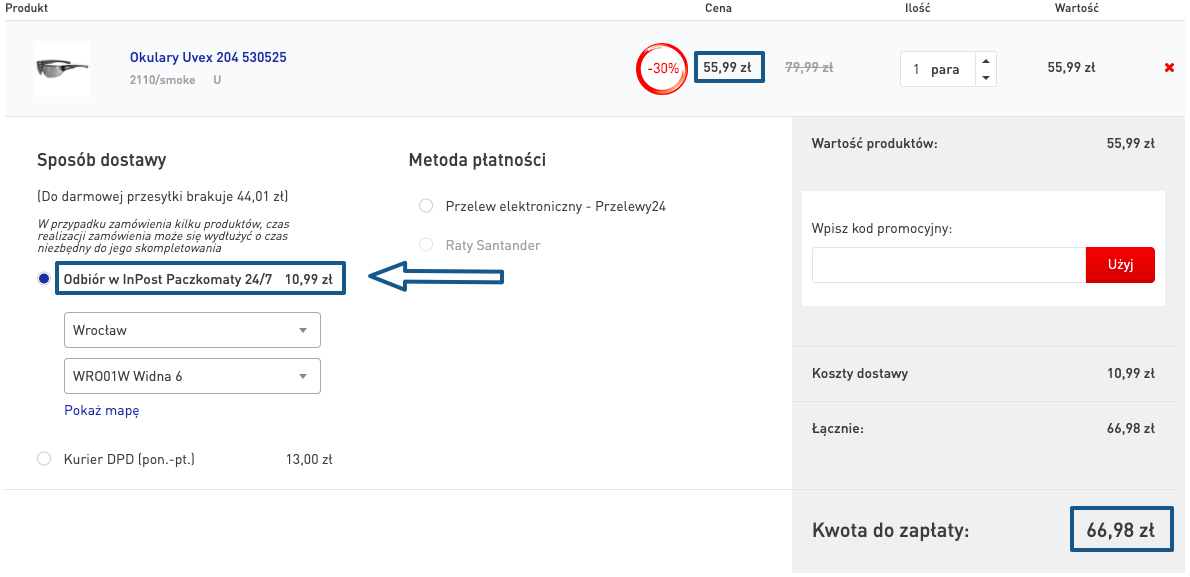Screen dimensions: 1190x577
Task: Click the Cena column header
Action: click(718, 8)
